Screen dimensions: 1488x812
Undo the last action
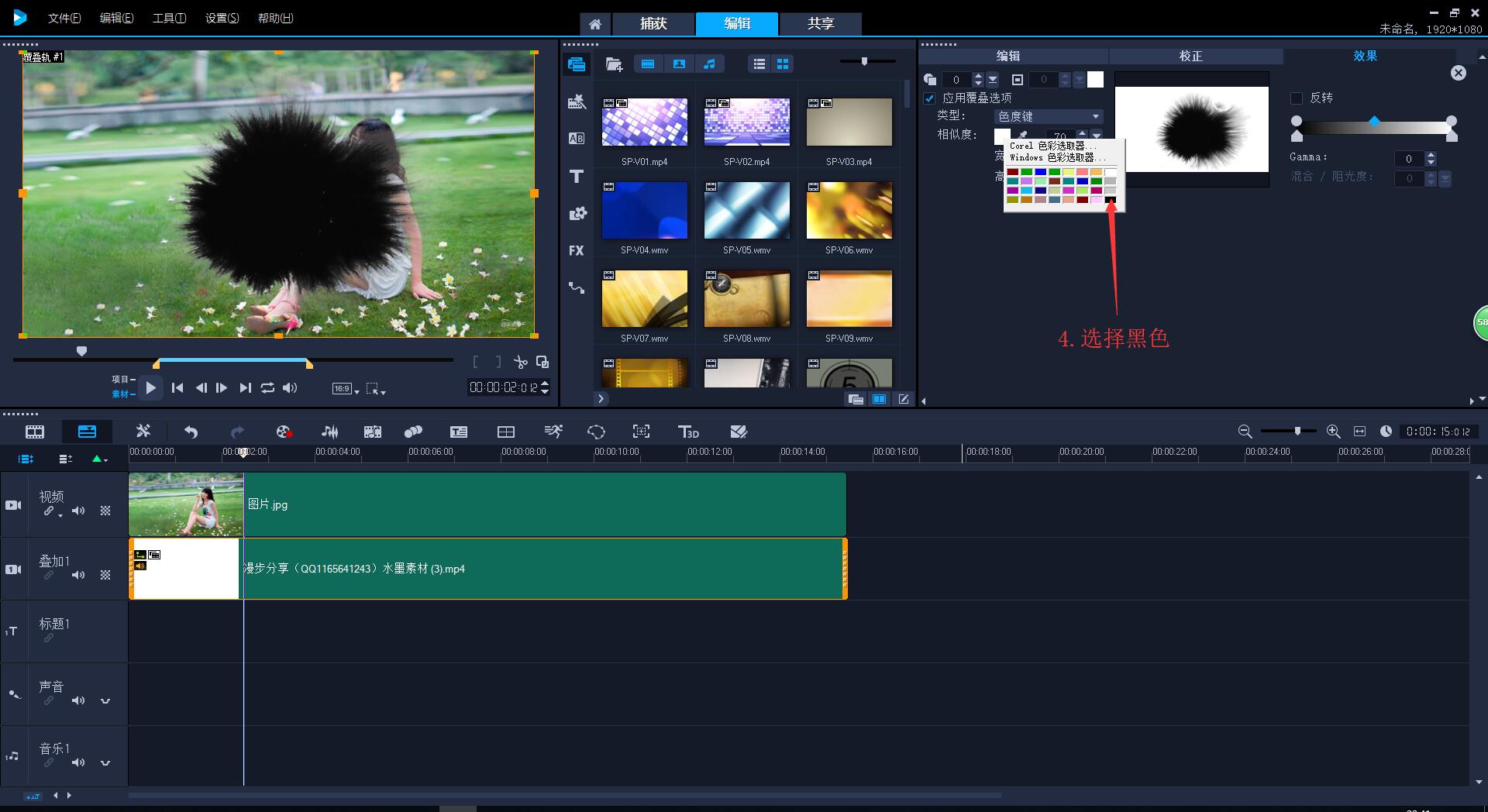(191, 432)
